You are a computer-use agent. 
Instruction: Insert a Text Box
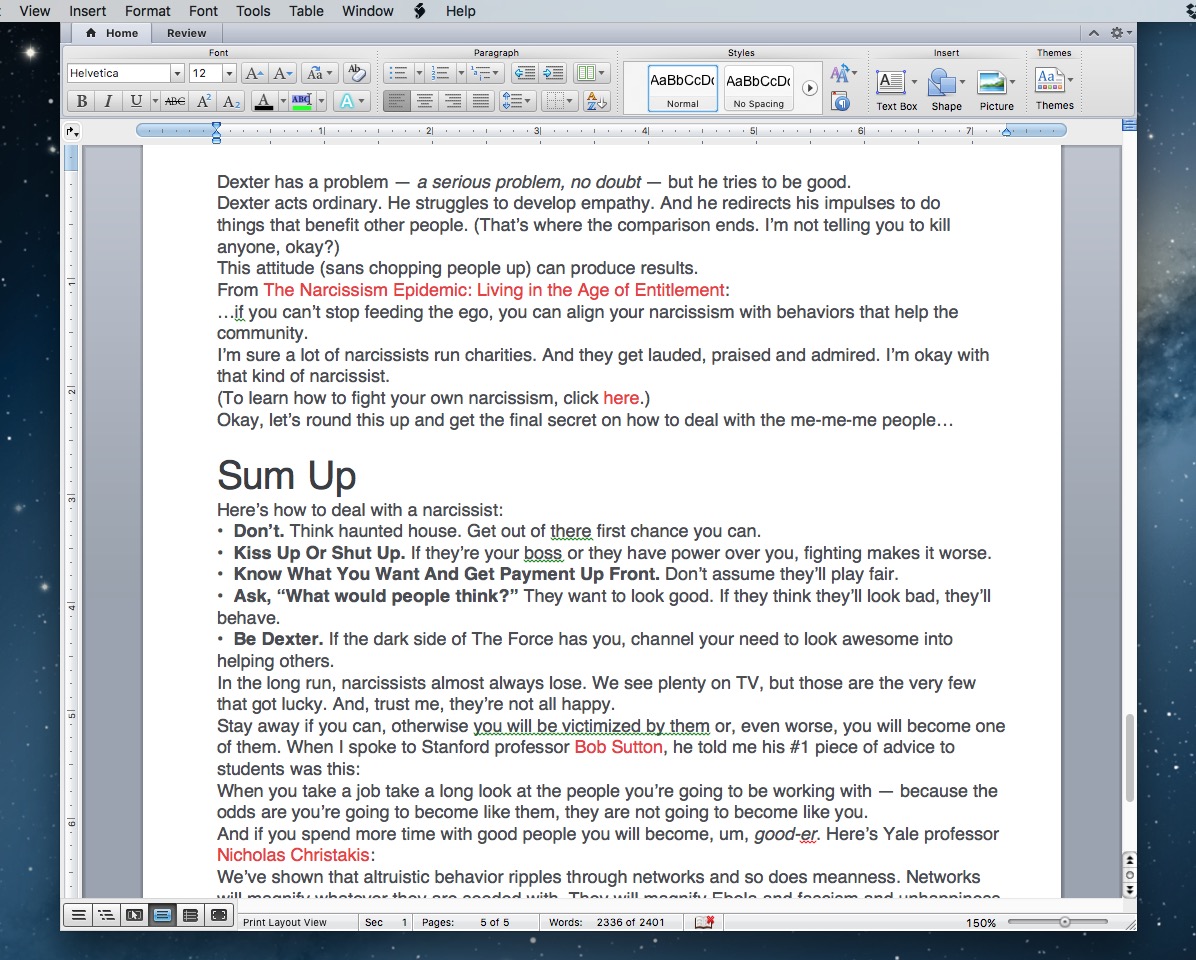coord(896,90)
